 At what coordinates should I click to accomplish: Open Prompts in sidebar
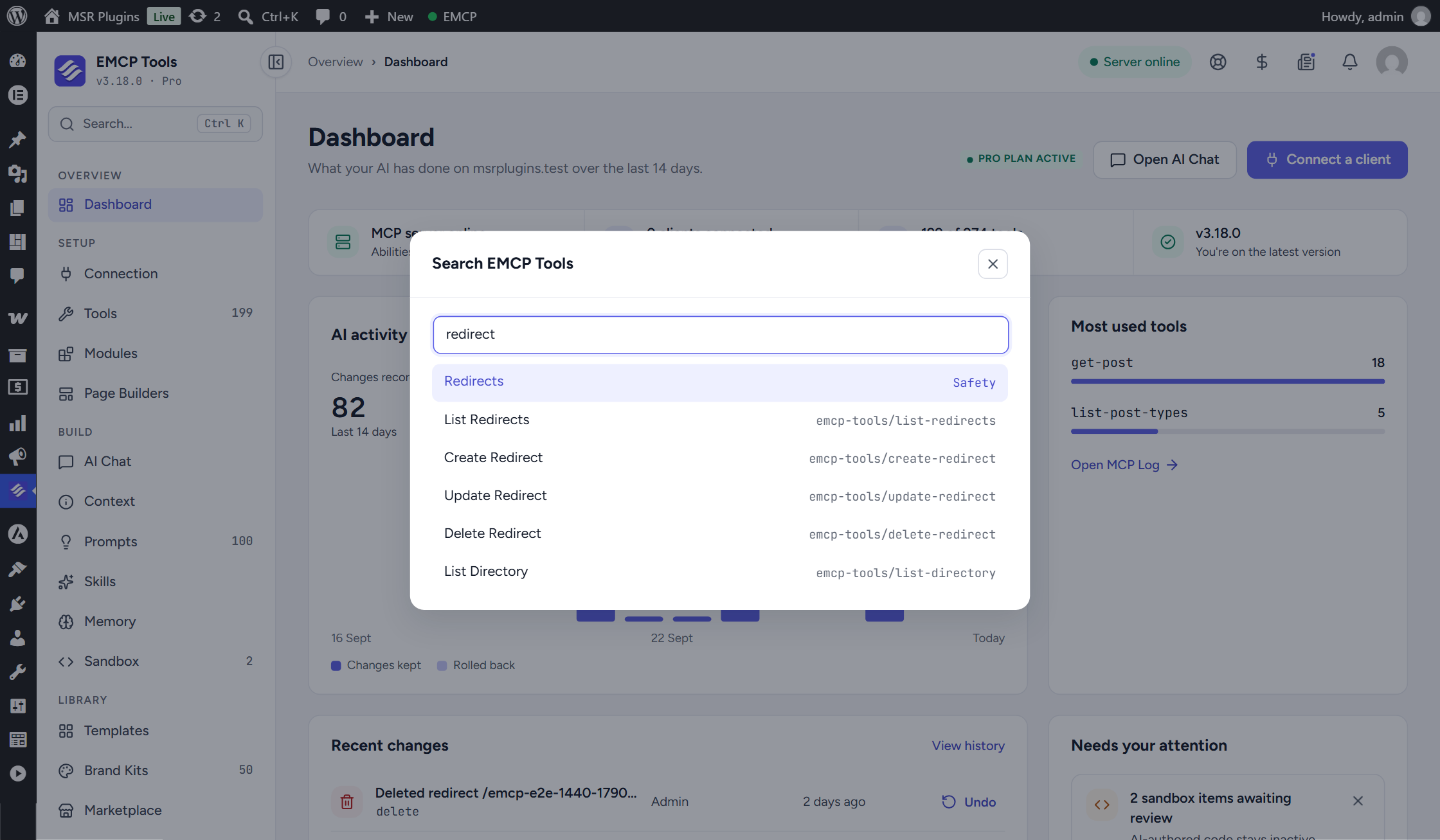tap(156, 542)
